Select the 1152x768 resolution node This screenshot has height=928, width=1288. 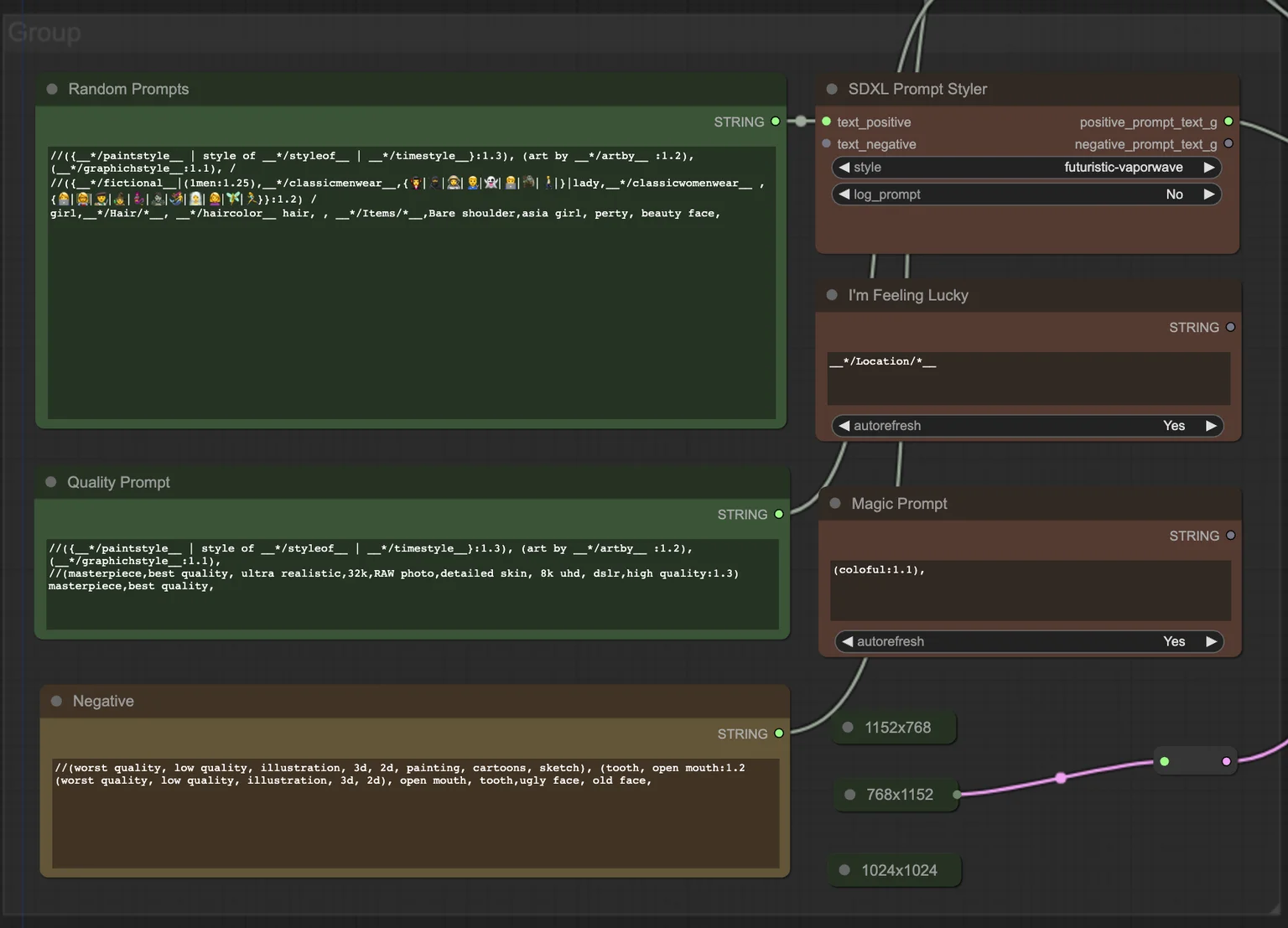895,728
